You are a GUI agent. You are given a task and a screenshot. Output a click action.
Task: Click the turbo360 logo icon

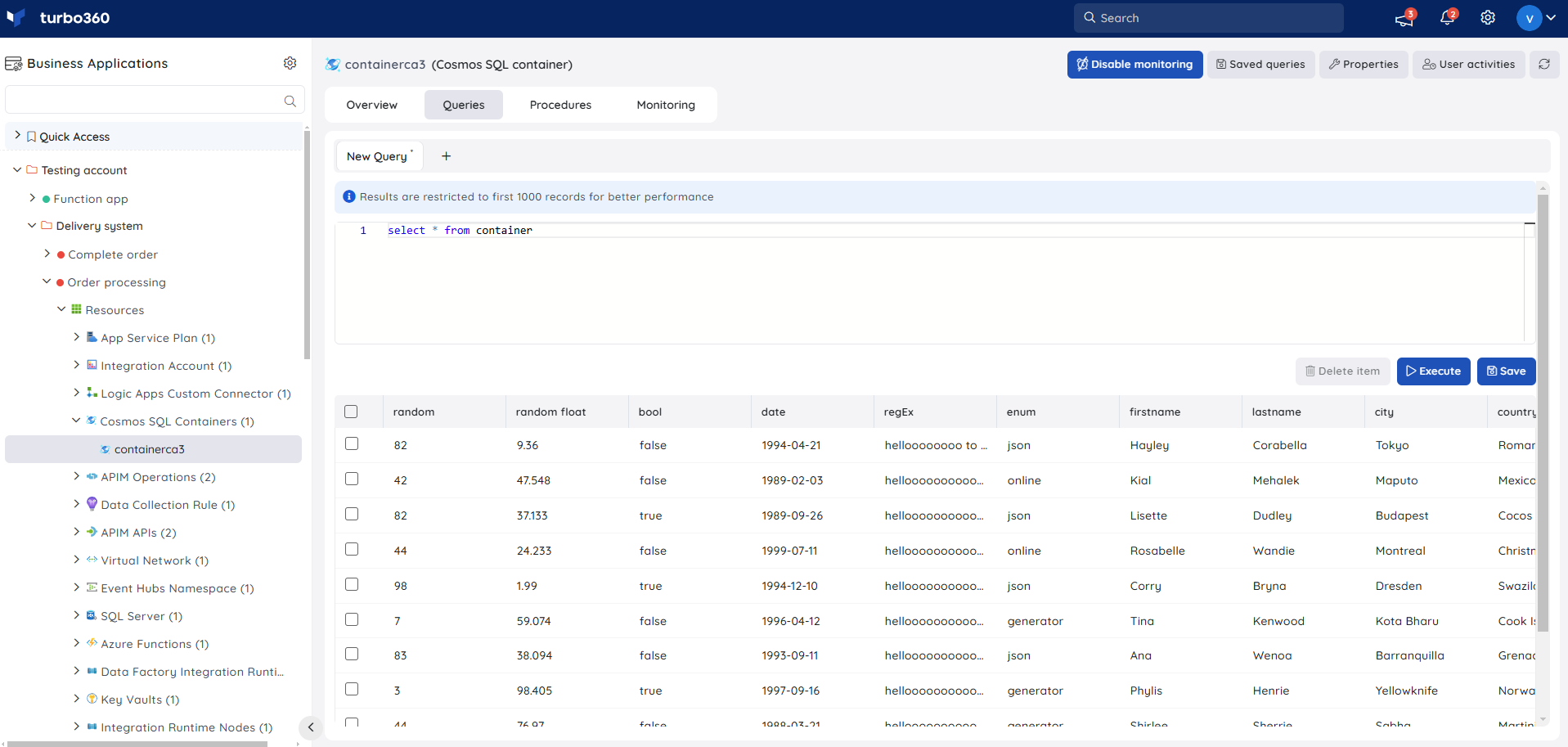point(16,17)
